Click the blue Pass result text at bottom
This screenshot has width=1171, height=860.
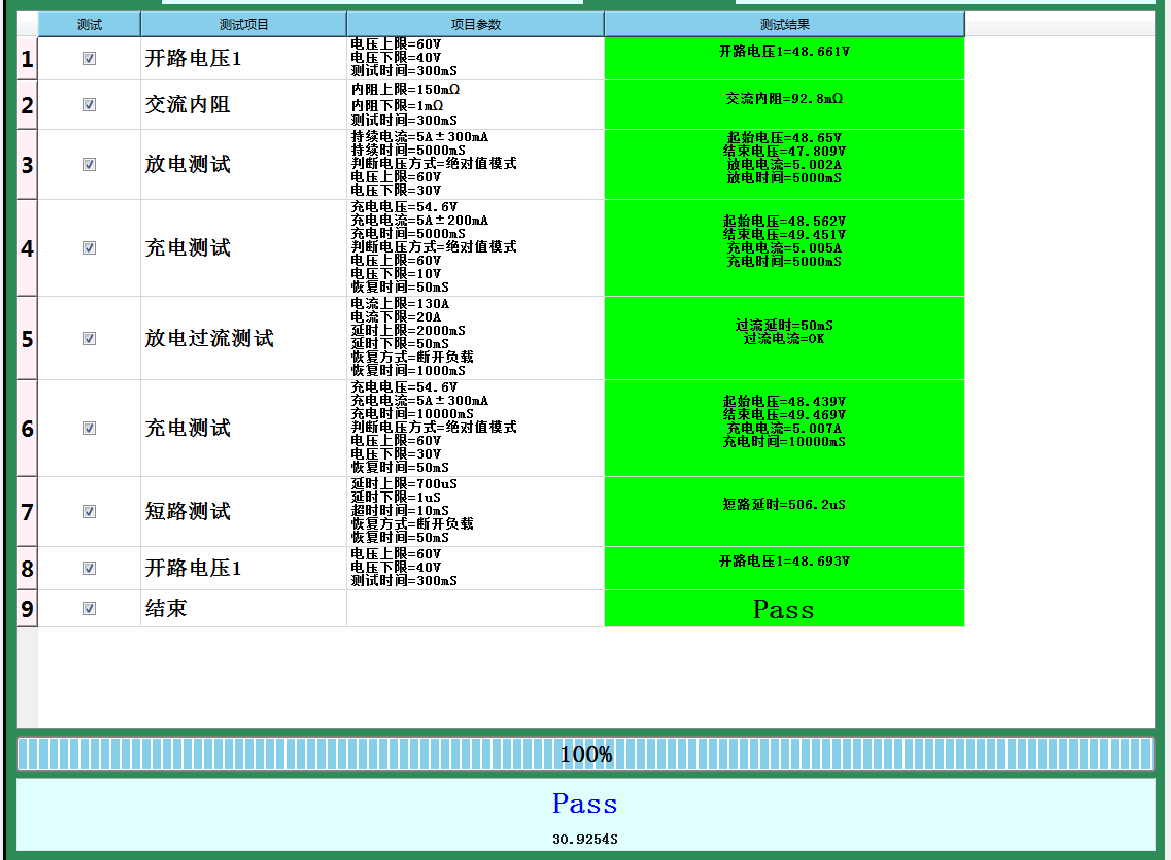(x=585, y=804)
